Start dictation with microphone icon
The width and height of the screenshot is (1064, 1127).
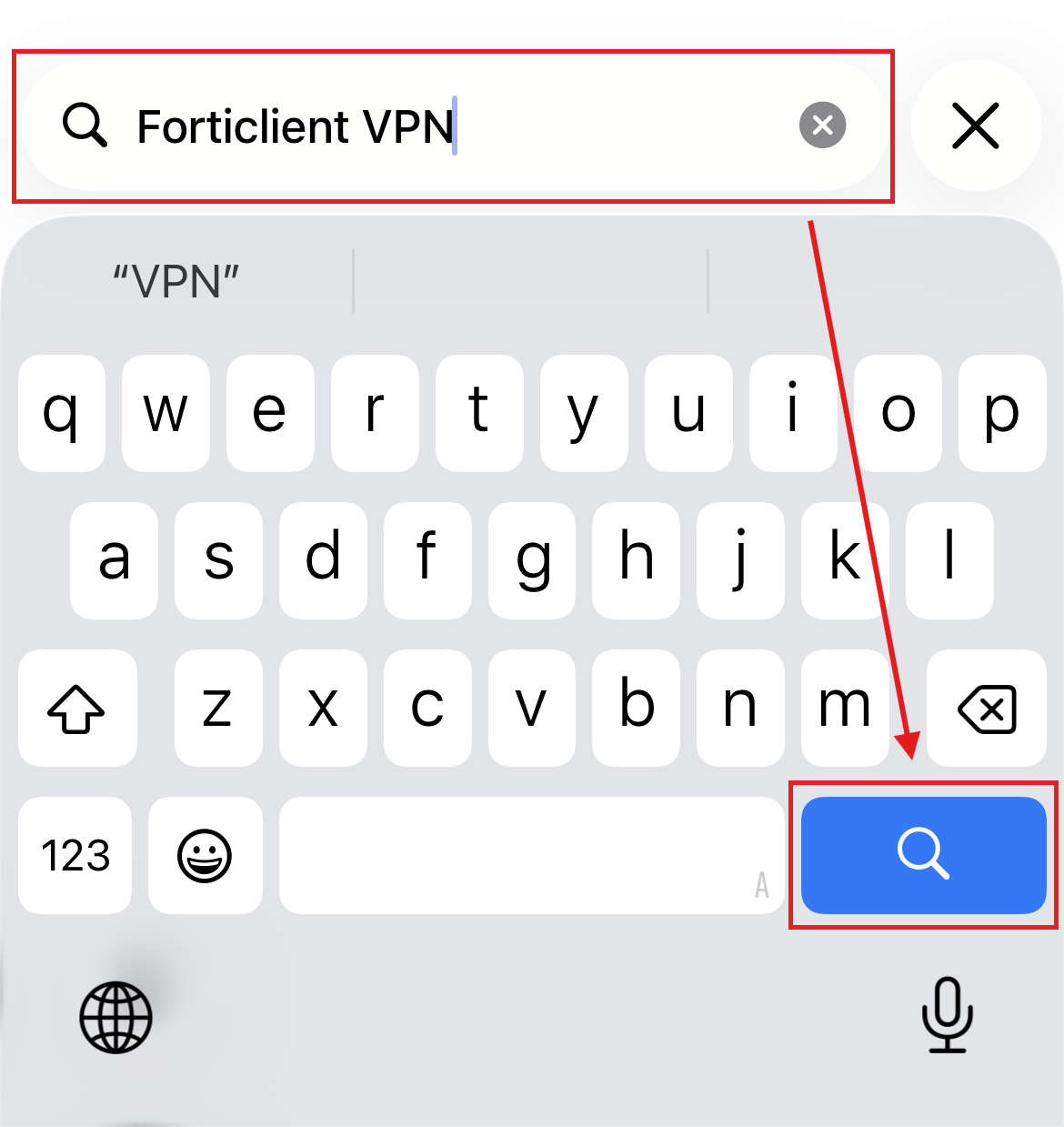pyautogui.click(x=948, y=1015)
